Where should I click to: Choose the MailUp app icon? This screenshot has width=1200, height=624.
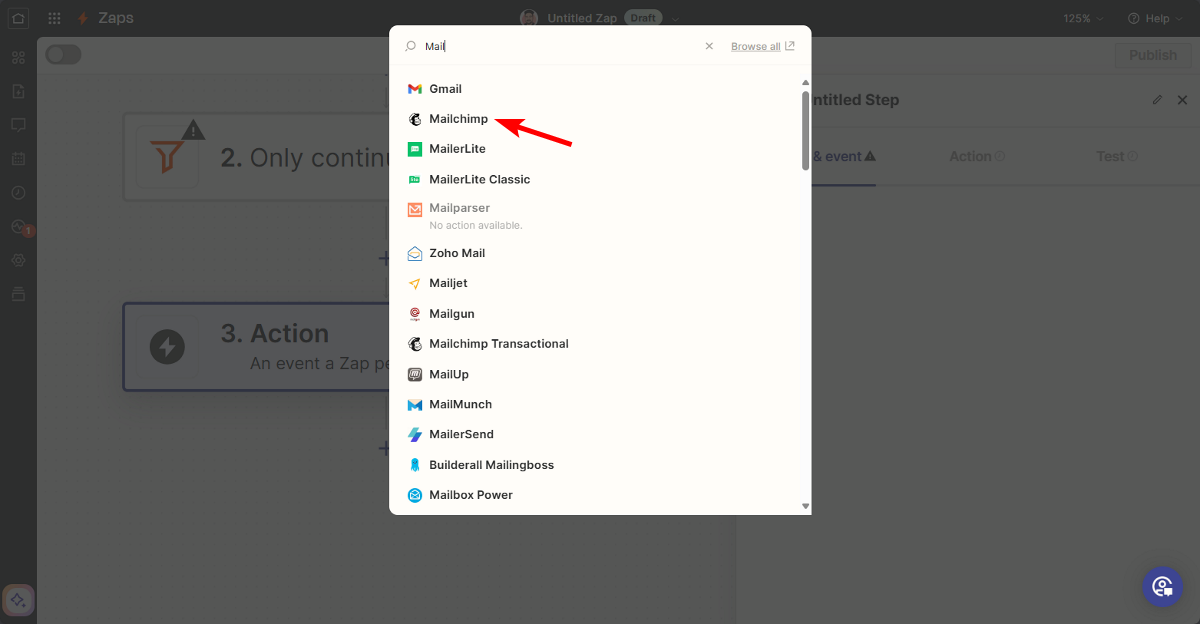pyautogui.click(x=415, y=374)
